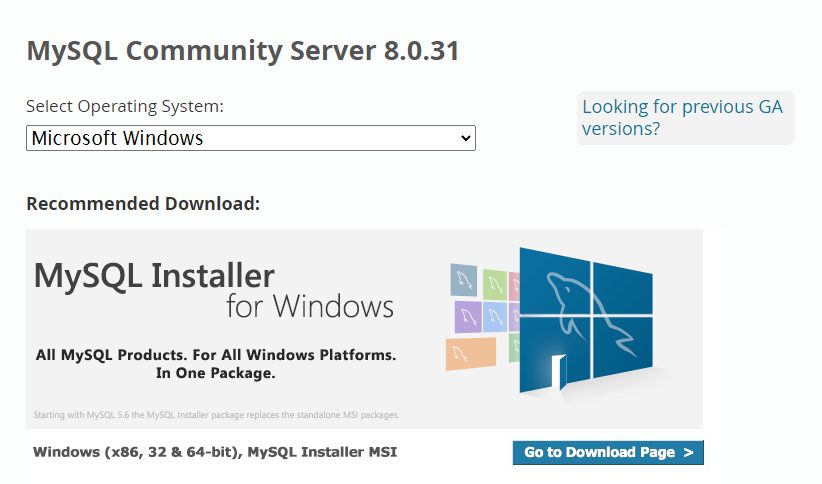
Task: Click the 'Starting with MySQL 5.6' note
Action: pyautogui.click(x=217, y=415)
